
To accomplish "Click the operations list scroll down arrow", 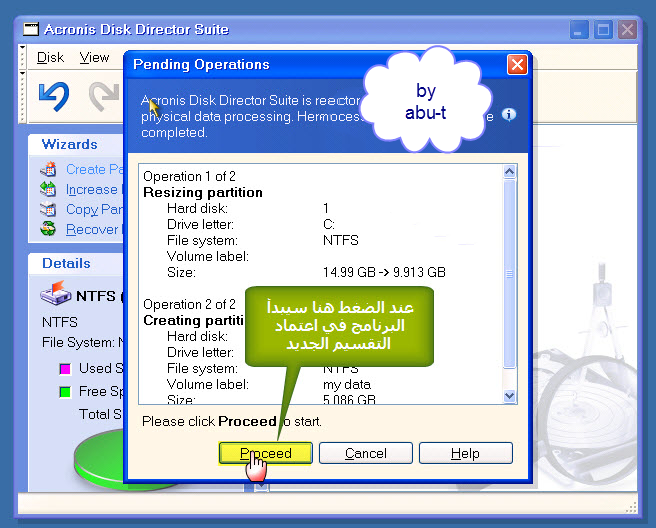I will [509, 396].
